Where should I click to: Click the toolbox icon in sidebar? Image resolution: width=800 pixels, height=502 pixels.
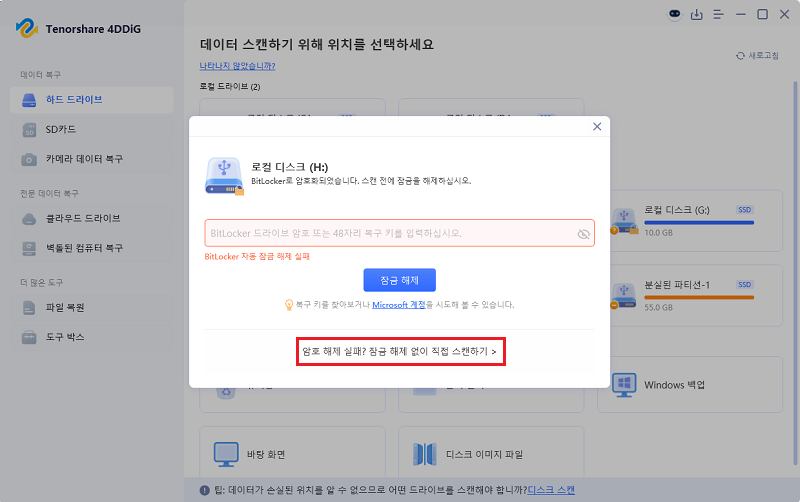(29, 337)
